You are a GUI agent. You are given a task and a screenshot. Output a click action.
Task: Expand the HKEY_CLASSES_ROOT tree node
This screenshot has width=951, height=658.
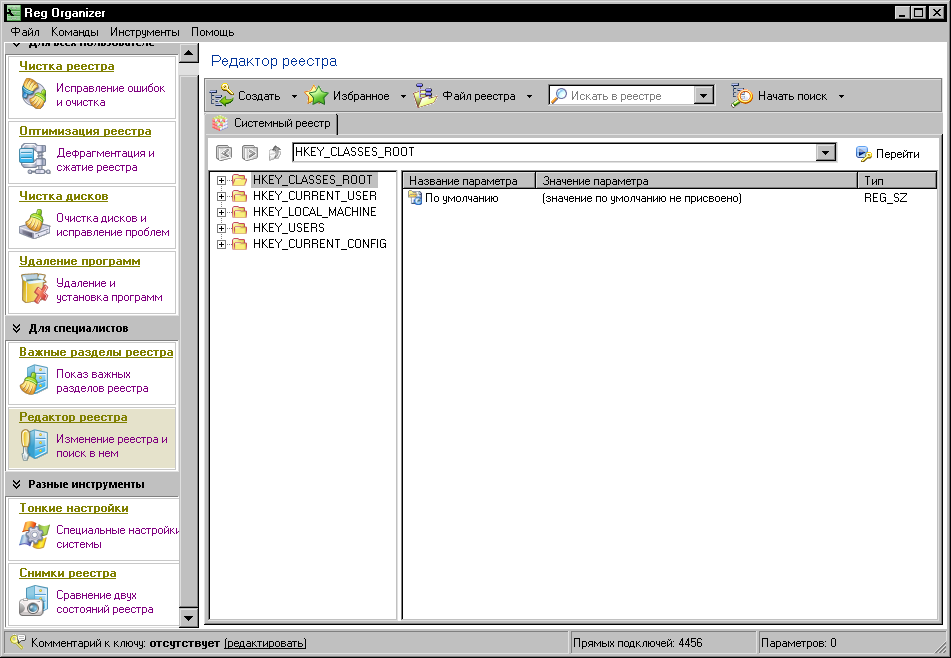[x=221, y=180]
